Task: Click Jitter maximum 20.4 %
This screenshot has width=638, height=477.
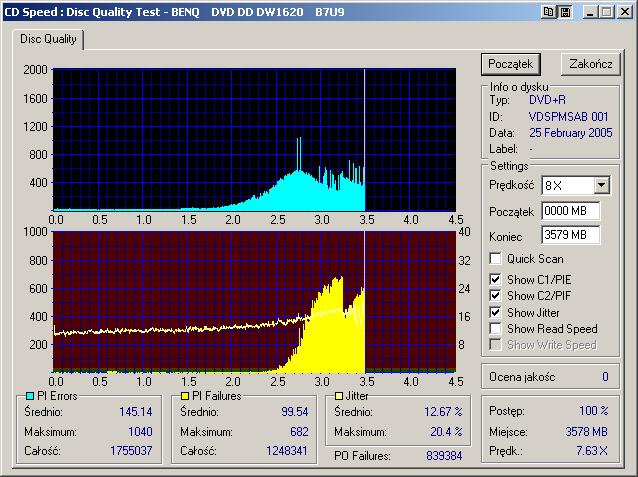Action: pos(446,431)
